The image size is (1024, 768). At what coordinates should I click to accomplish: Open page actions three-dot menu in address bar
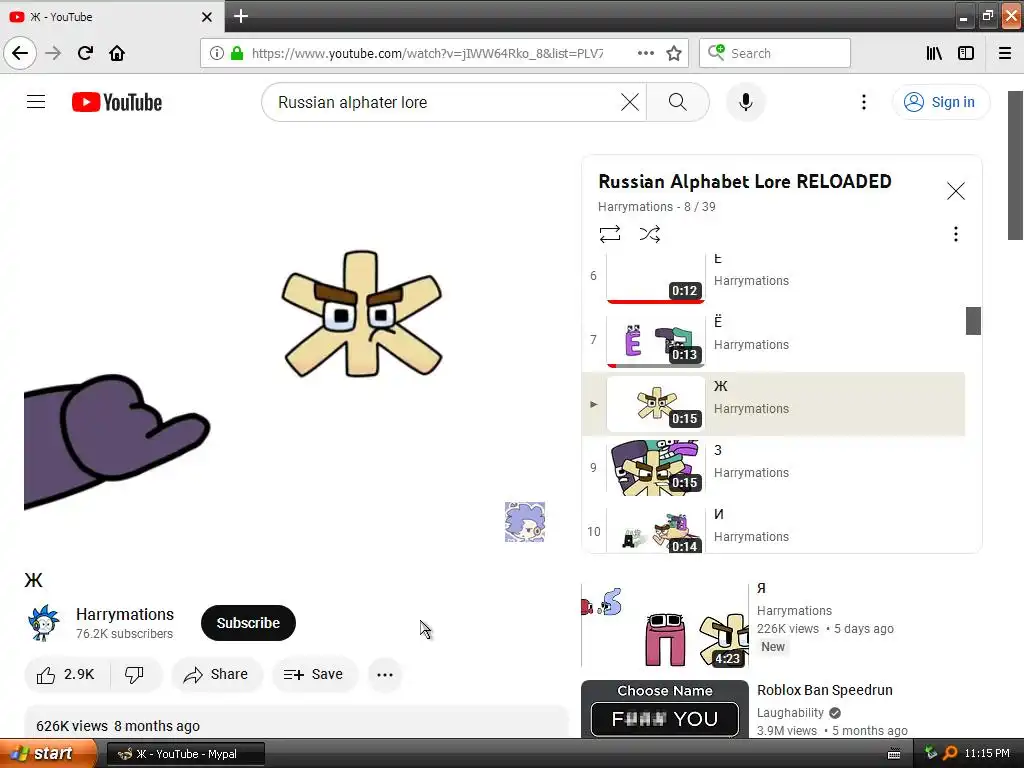click(x=645, y=53)
